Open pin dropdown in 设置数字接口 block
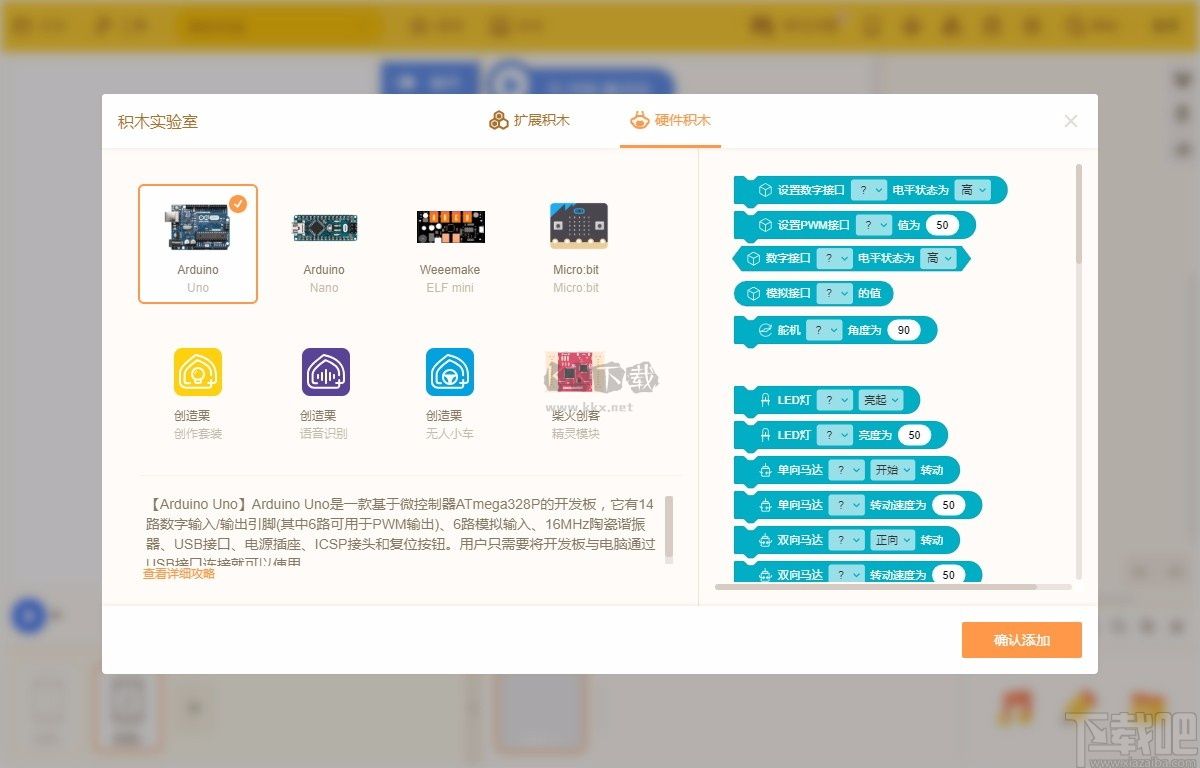The image size is (1200, 768). [868, 189]
